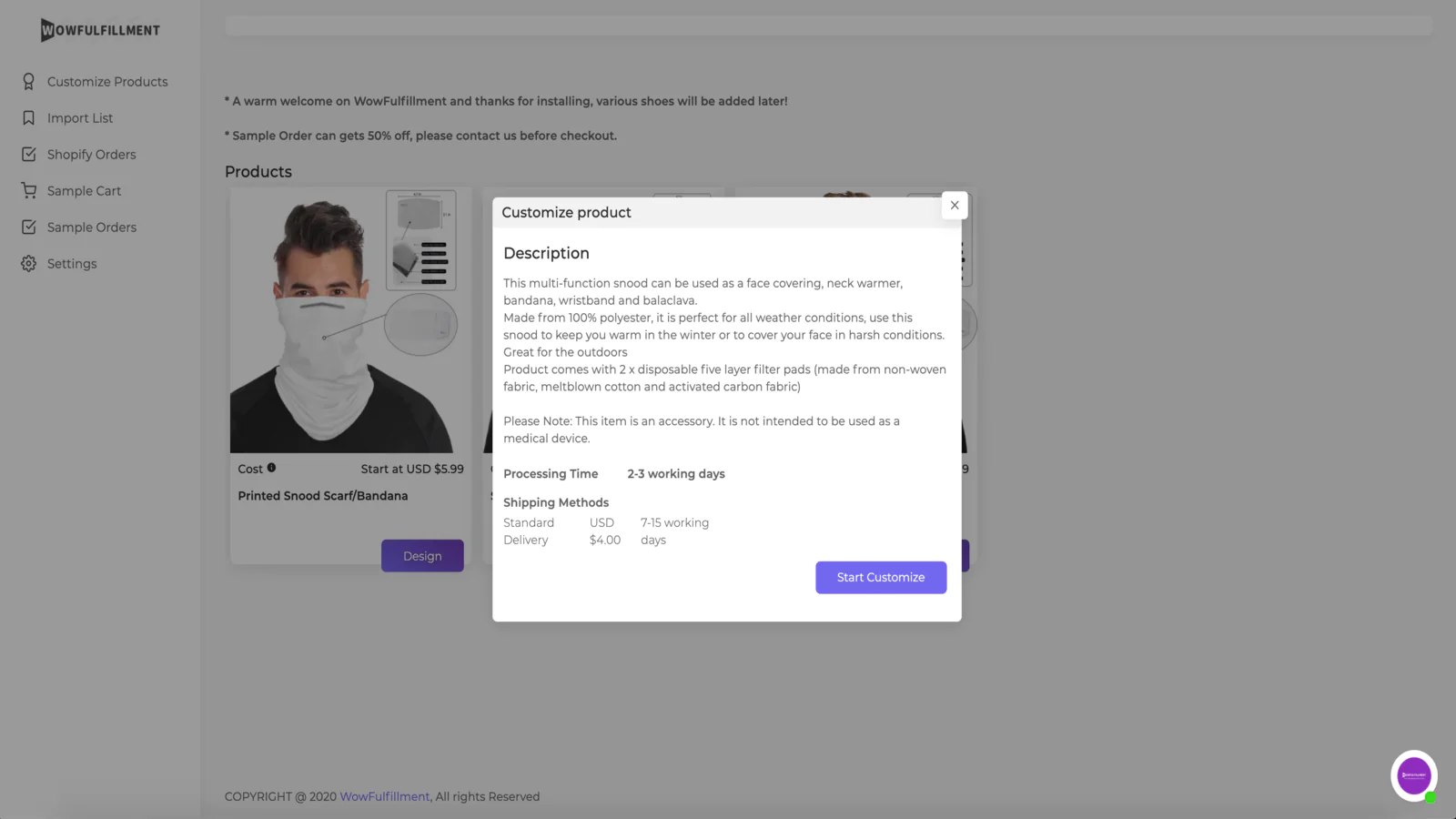Click the Sample Orders checkmark icon
The image size is (1456, 819).
29,227
